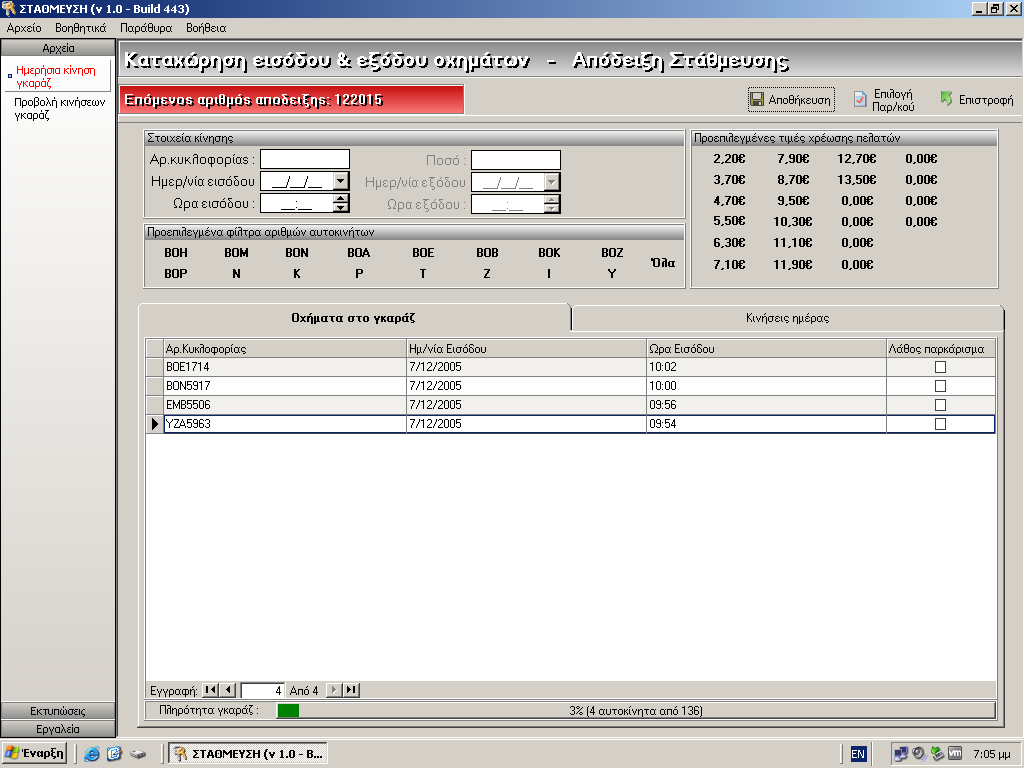
Task: Toggle Λάθος παρκάρισμα for BON5917
Action: click(940, 386)
